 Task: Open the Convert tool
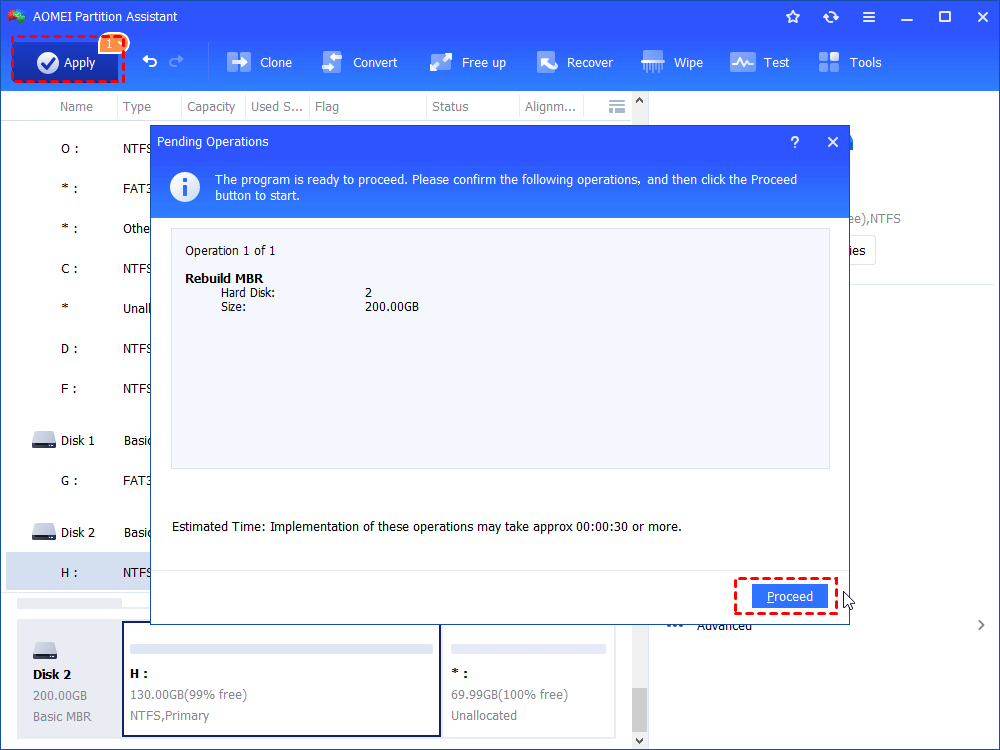coord(359,62)
